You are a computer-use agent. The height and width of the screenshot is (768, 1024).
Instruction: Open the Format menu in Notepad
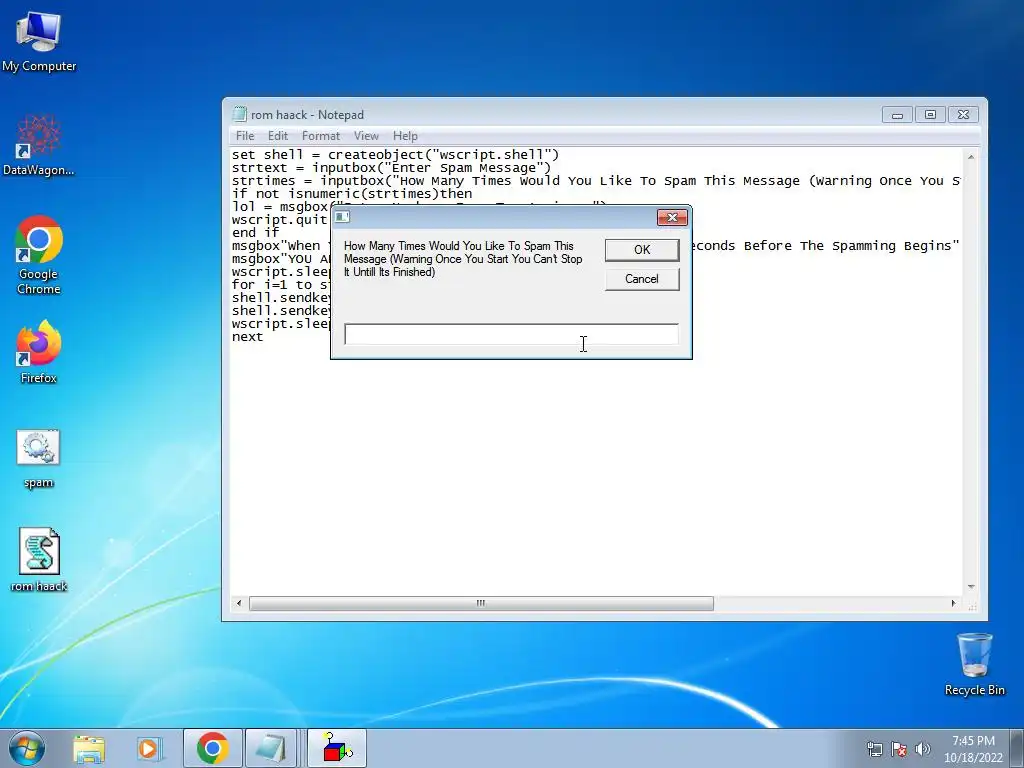[321, 136]
